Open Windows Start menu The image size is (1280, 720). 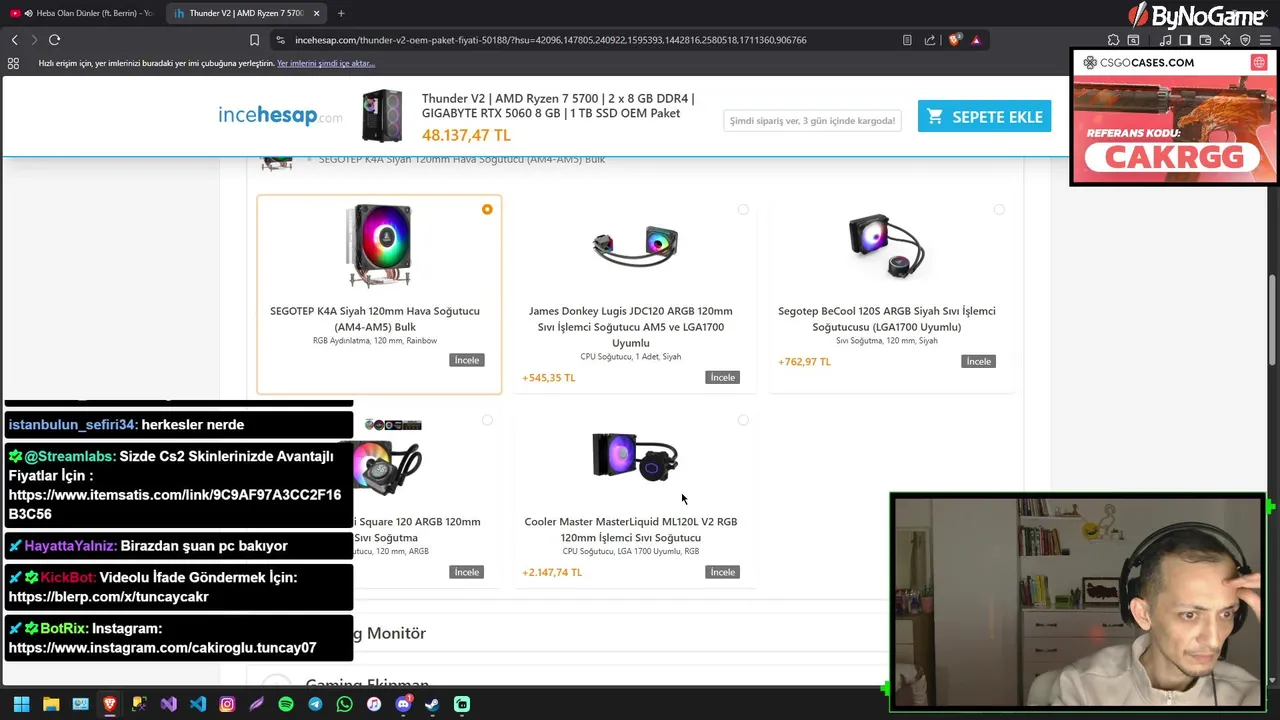pyautogui.click(x=21, y=704)
